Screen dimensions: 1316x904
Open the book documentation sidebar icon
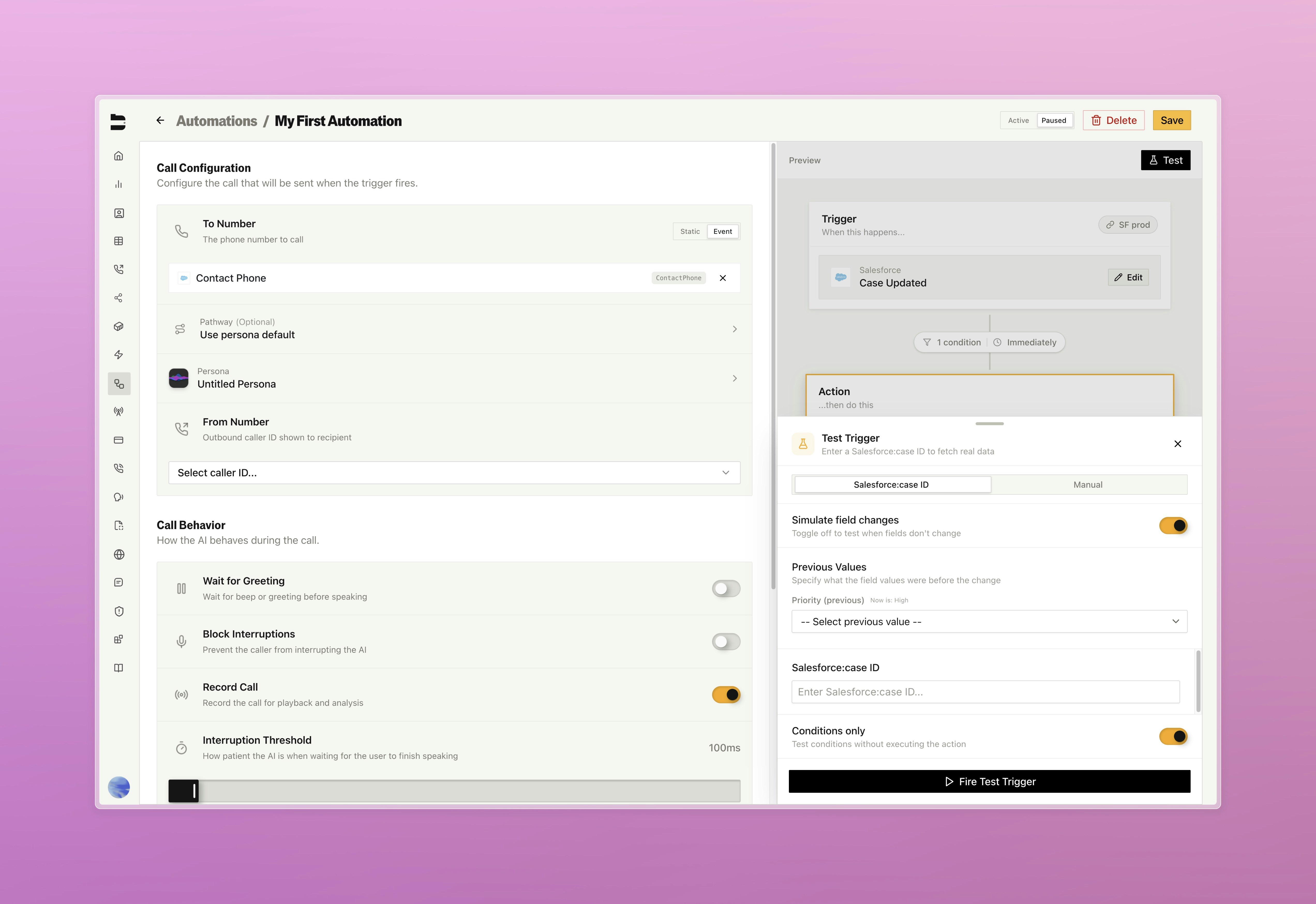tap(118, 668)
